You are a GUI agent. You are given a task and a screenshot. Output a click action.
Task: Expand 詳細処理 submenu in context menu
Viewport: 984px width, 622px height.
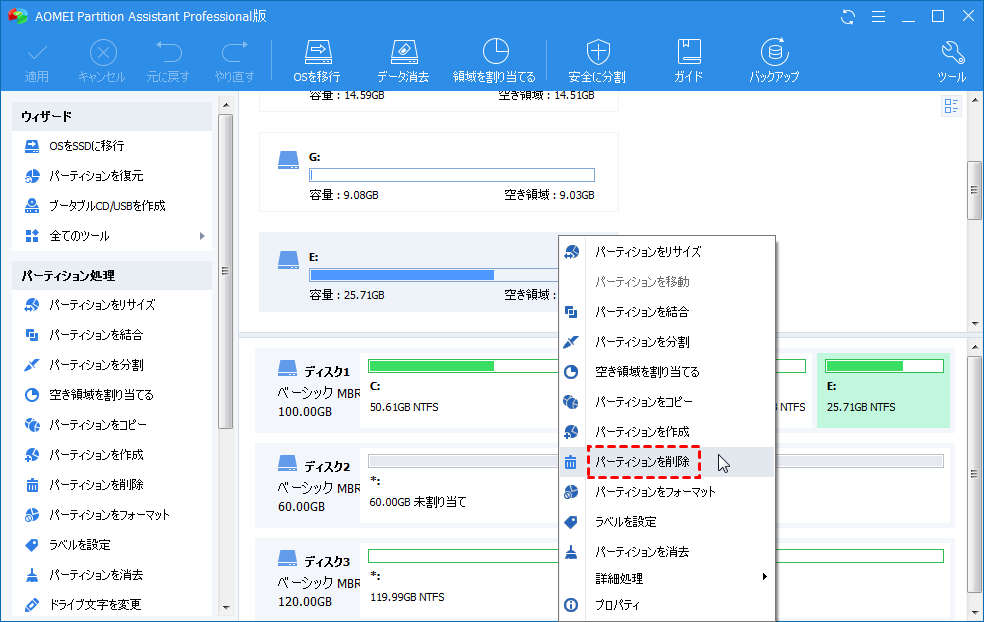point(667,579)
